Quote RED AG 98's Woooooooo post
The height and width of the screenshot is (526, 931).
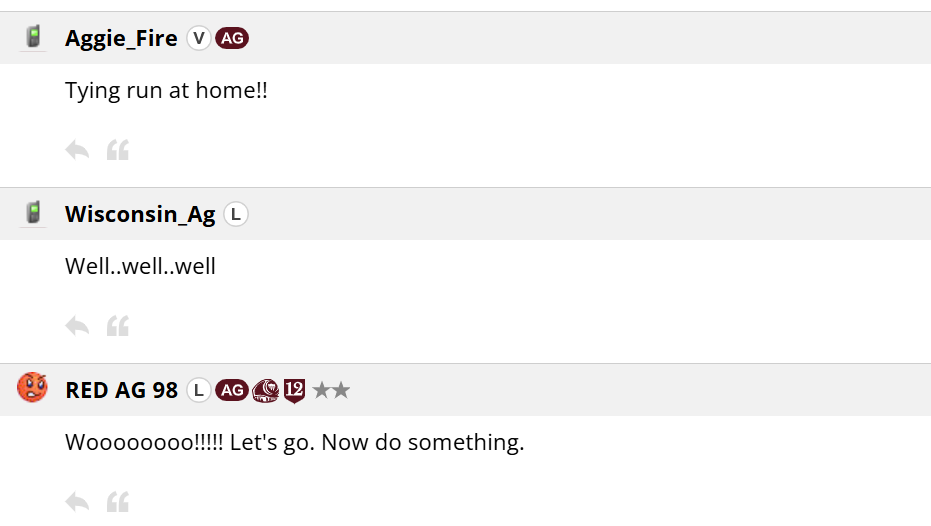[x=118, y=502]
